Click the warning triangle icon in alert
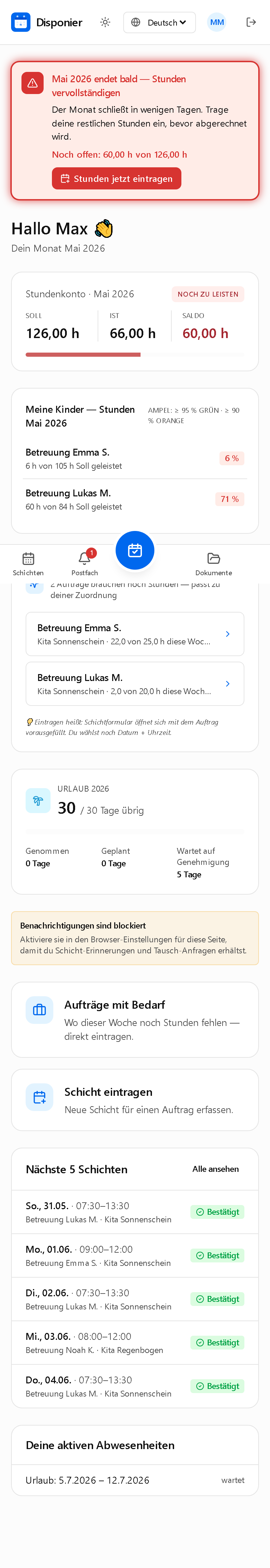 [33, 83]
